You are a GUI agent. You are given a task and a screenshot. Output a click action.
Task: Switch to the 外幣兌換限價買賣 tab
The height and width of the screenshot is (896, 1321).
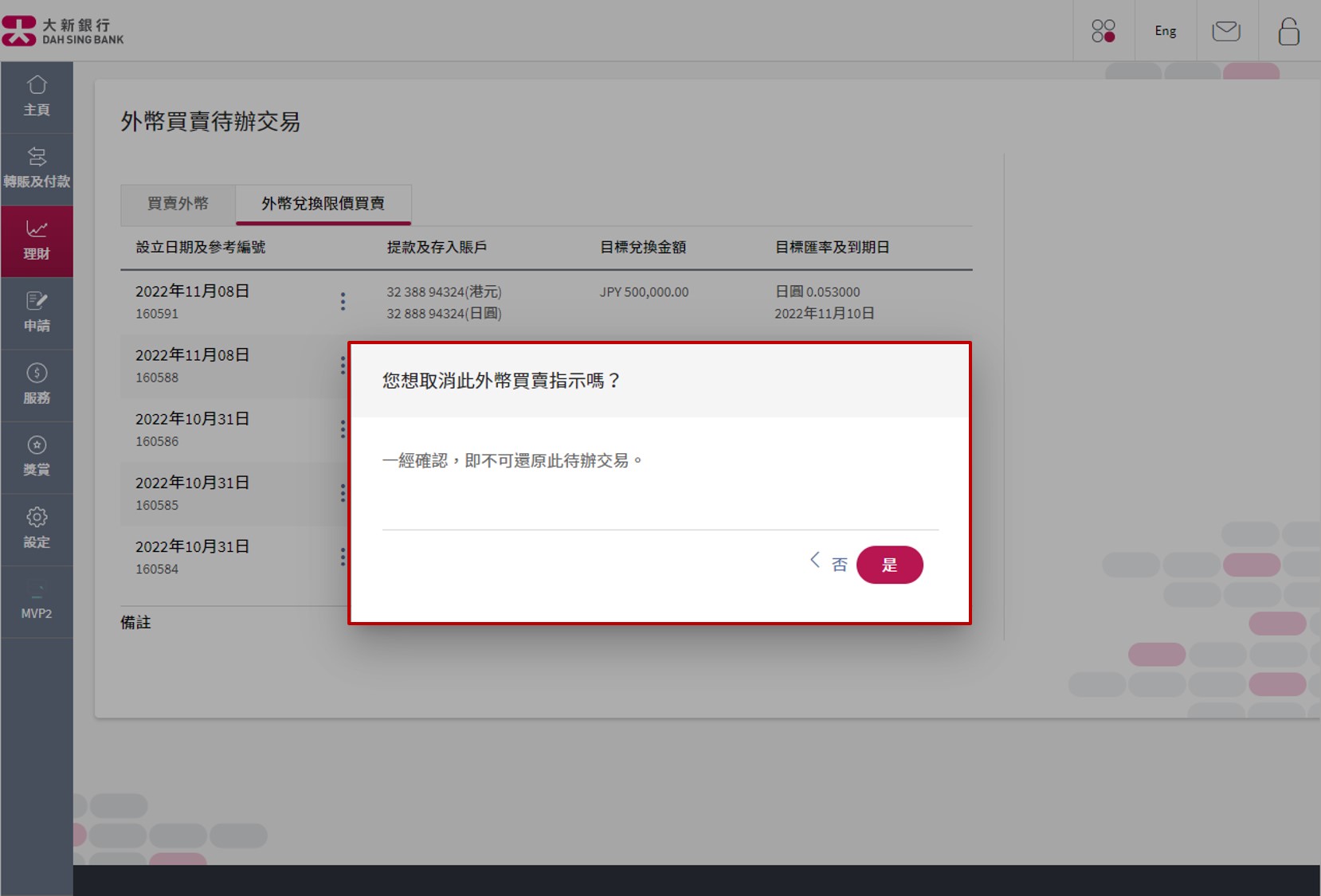click(322, 204)
